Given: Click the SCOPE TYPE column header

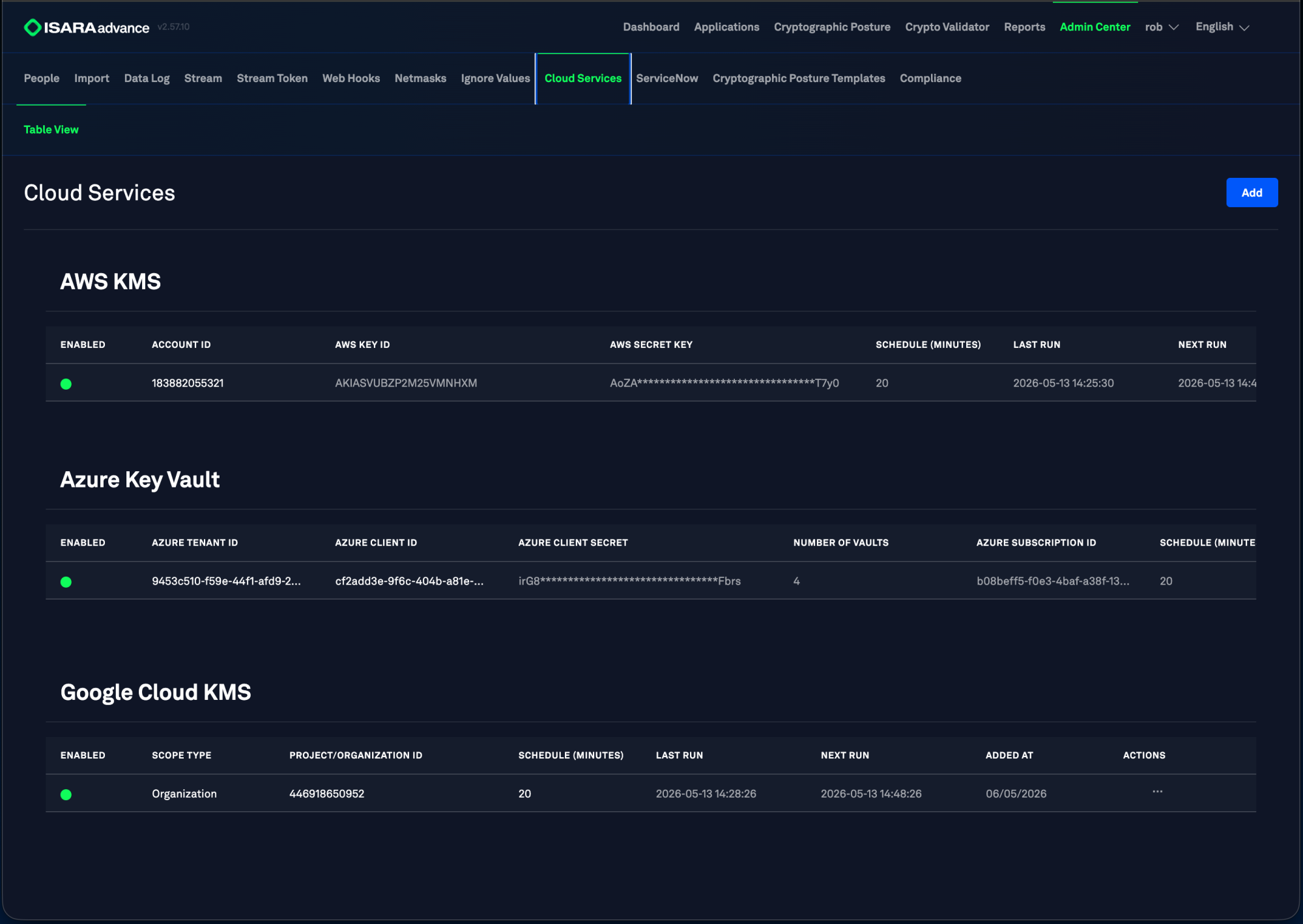Looking at the screenshot, I should tap(182, 755).
